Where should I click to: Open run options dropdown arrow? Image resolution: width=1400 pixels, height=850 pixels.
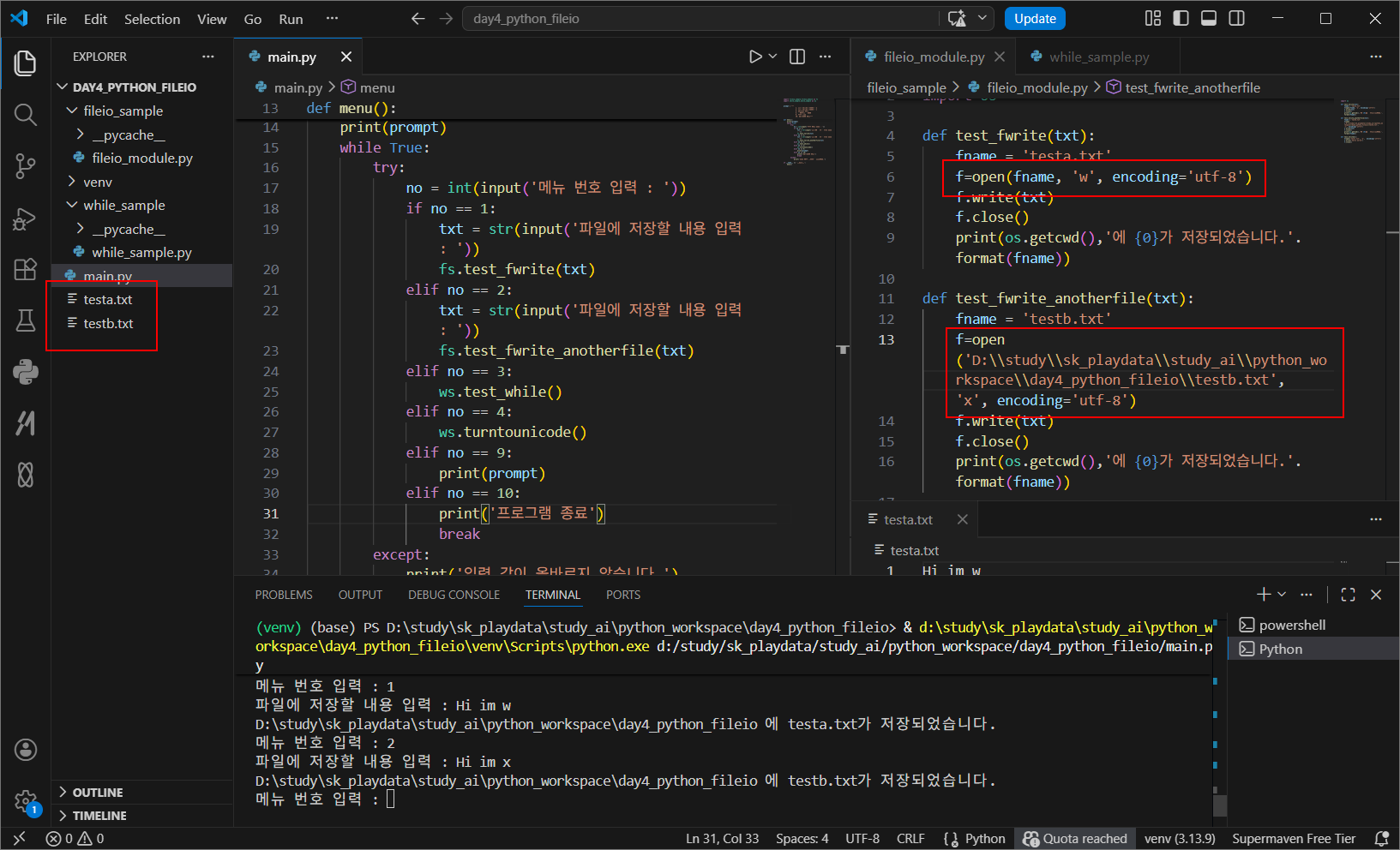772,57
